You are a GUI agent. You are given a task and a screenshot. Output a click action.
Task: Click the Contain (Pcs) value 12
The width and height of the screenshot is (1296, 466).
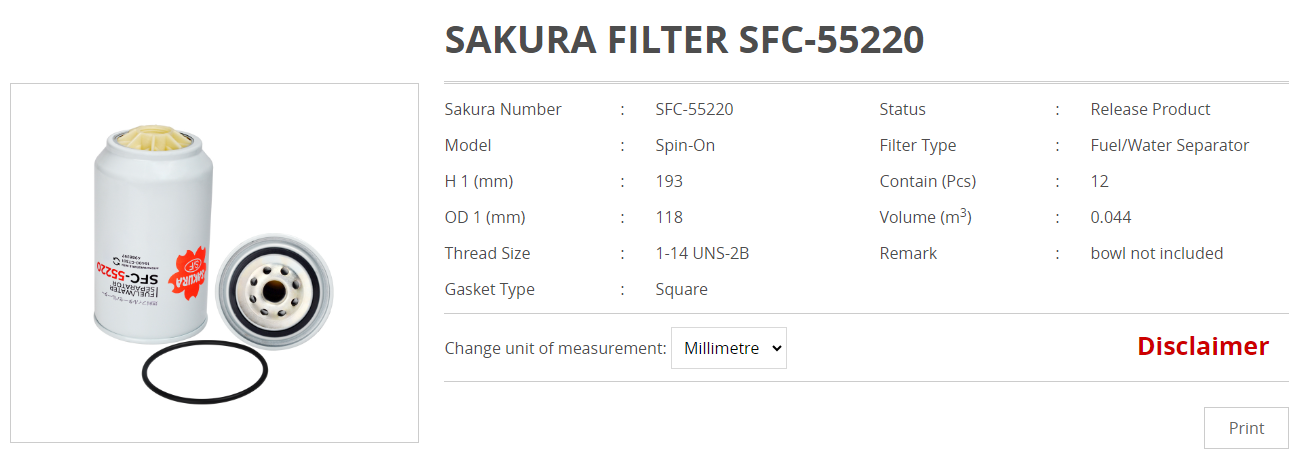1100,181
